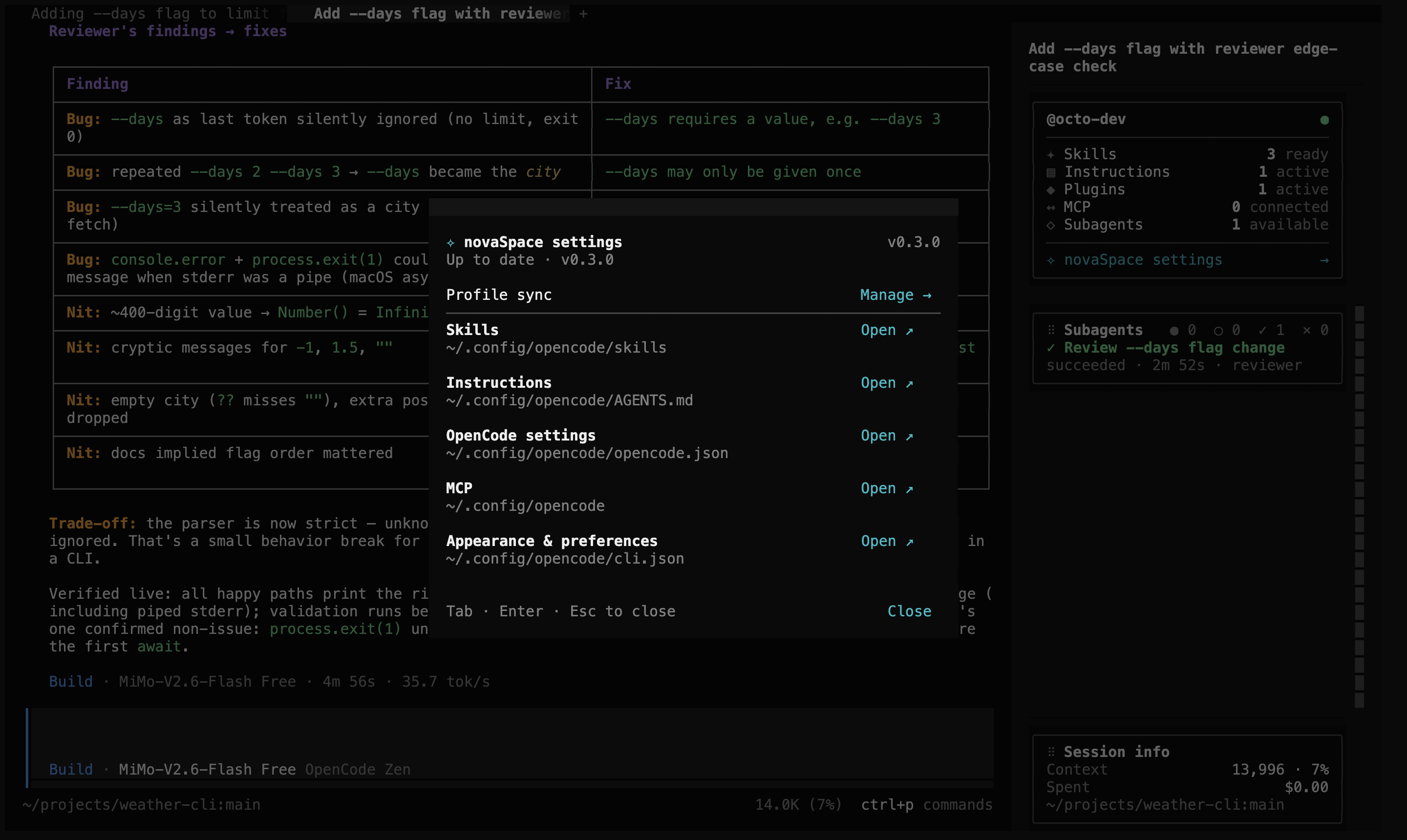Click the Subagents '1 available' status
Screen dimensions: 1407x840
tap(1279, 225)
